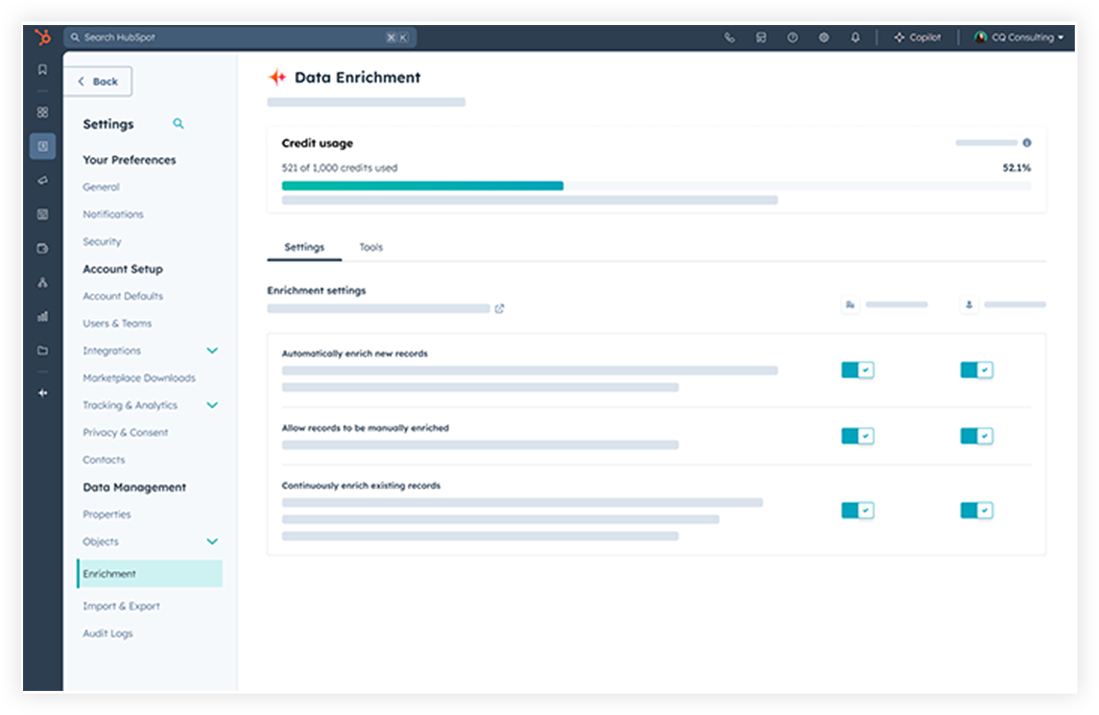Screen dimensions: 1099x715
Task: Click the settings gear in the top navigation
Action: point(823,37)
